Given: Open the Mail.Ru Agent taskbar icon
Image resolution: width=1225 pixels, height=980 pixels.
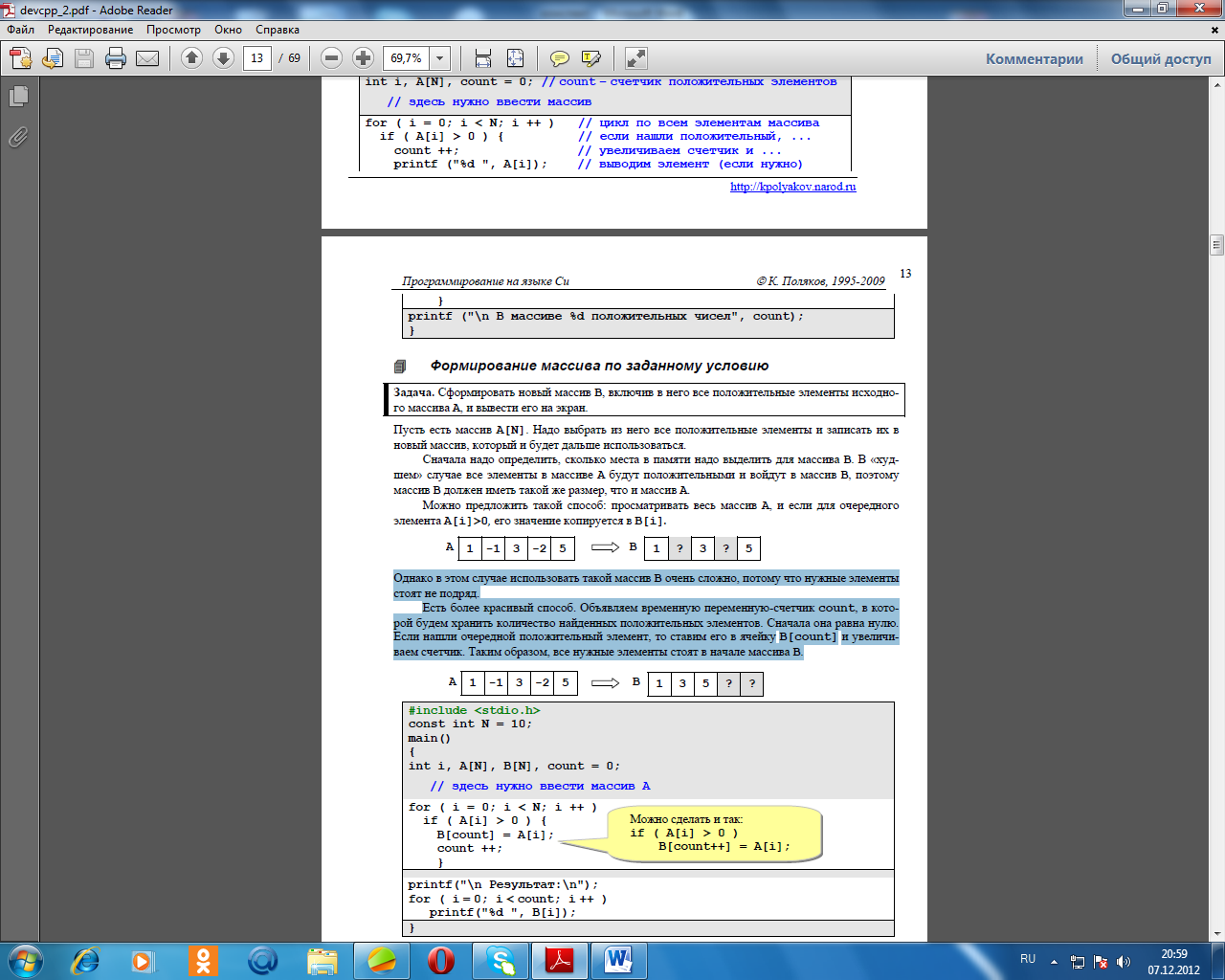Looking at the screenshot, I should (262, 960).
